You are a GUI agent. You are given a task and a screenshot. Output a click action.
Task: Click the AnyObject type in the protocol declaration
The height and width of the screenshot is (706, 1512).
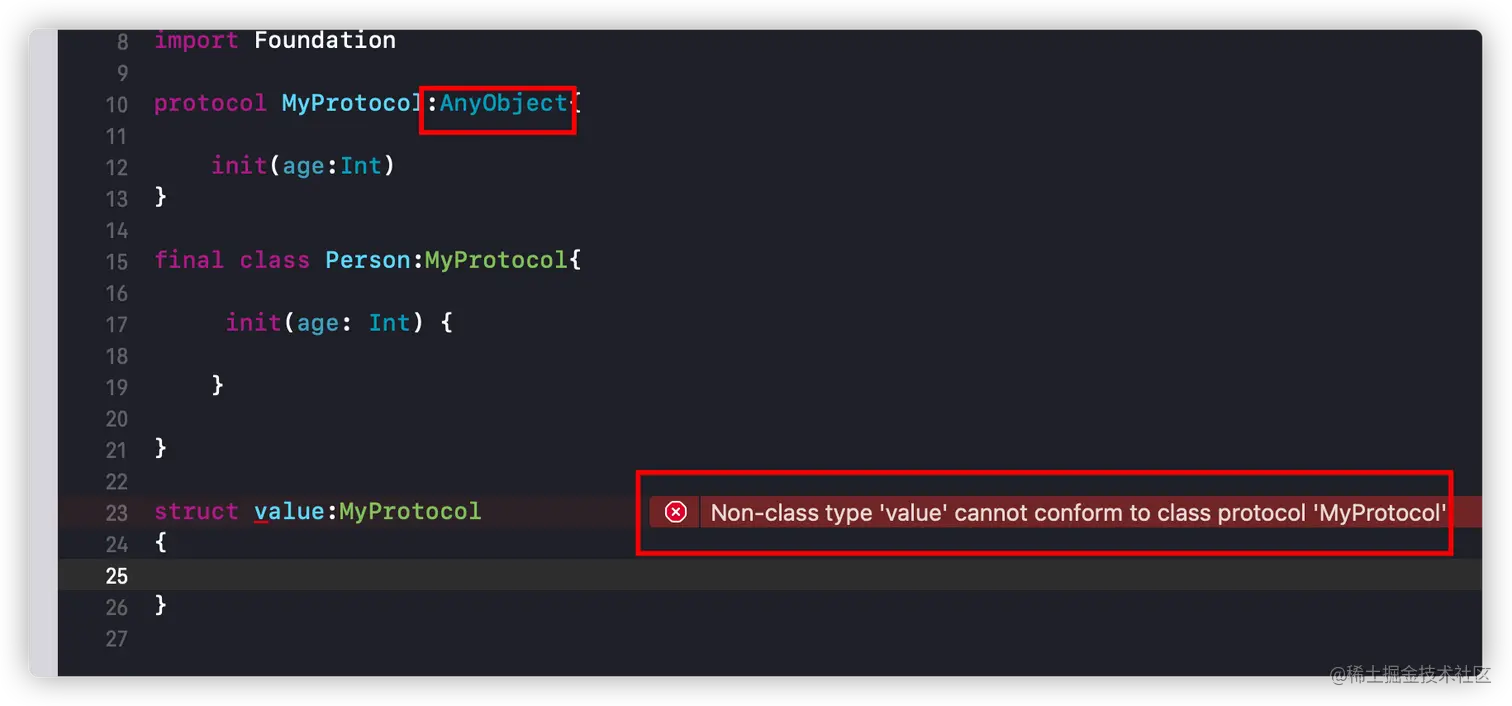(504, 103)
